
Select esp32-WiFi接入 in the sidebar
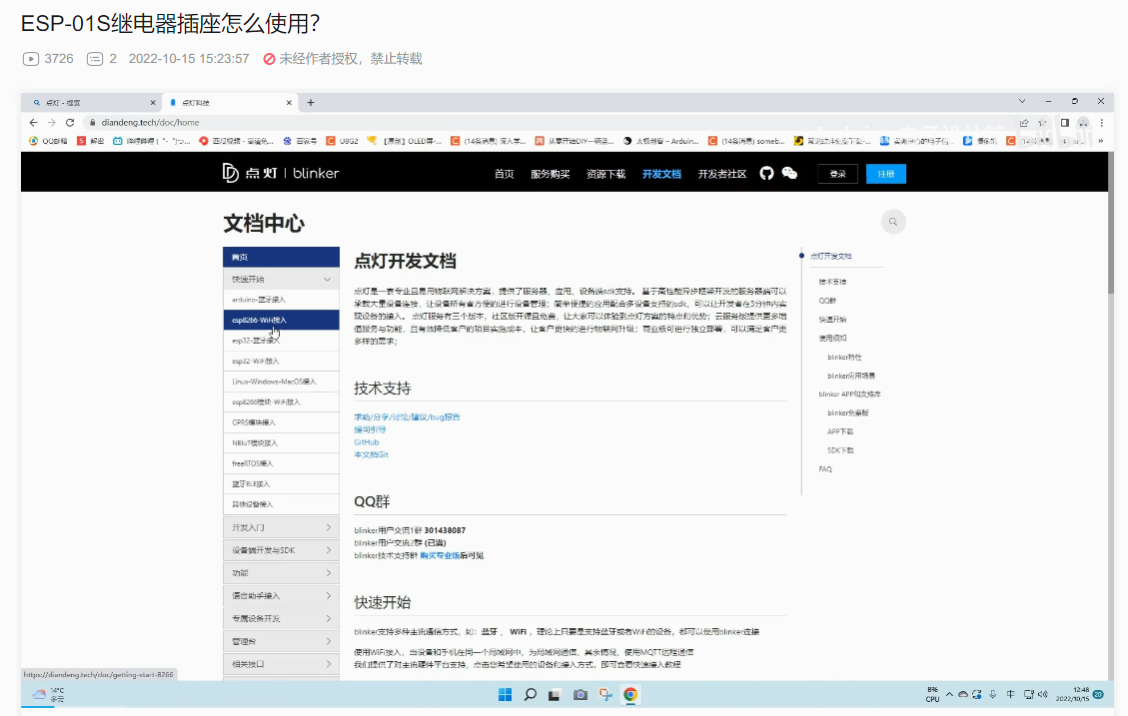point(281,361)
